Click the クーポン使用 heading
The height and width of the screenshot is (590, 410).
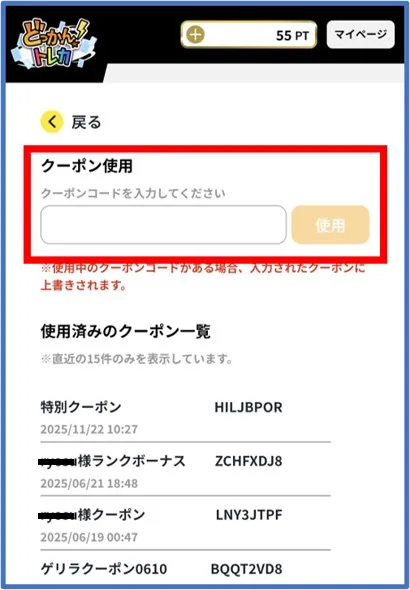pos(87,166)
